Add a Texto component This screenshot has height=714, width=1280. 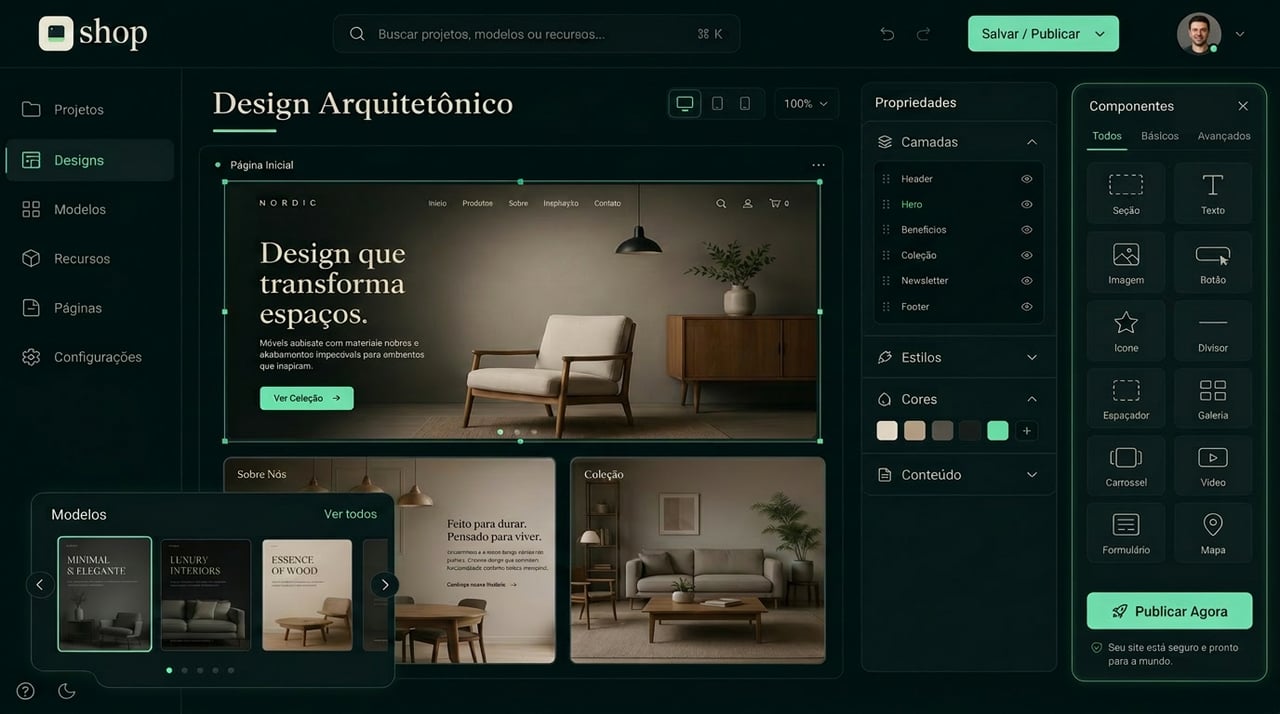1213,193
